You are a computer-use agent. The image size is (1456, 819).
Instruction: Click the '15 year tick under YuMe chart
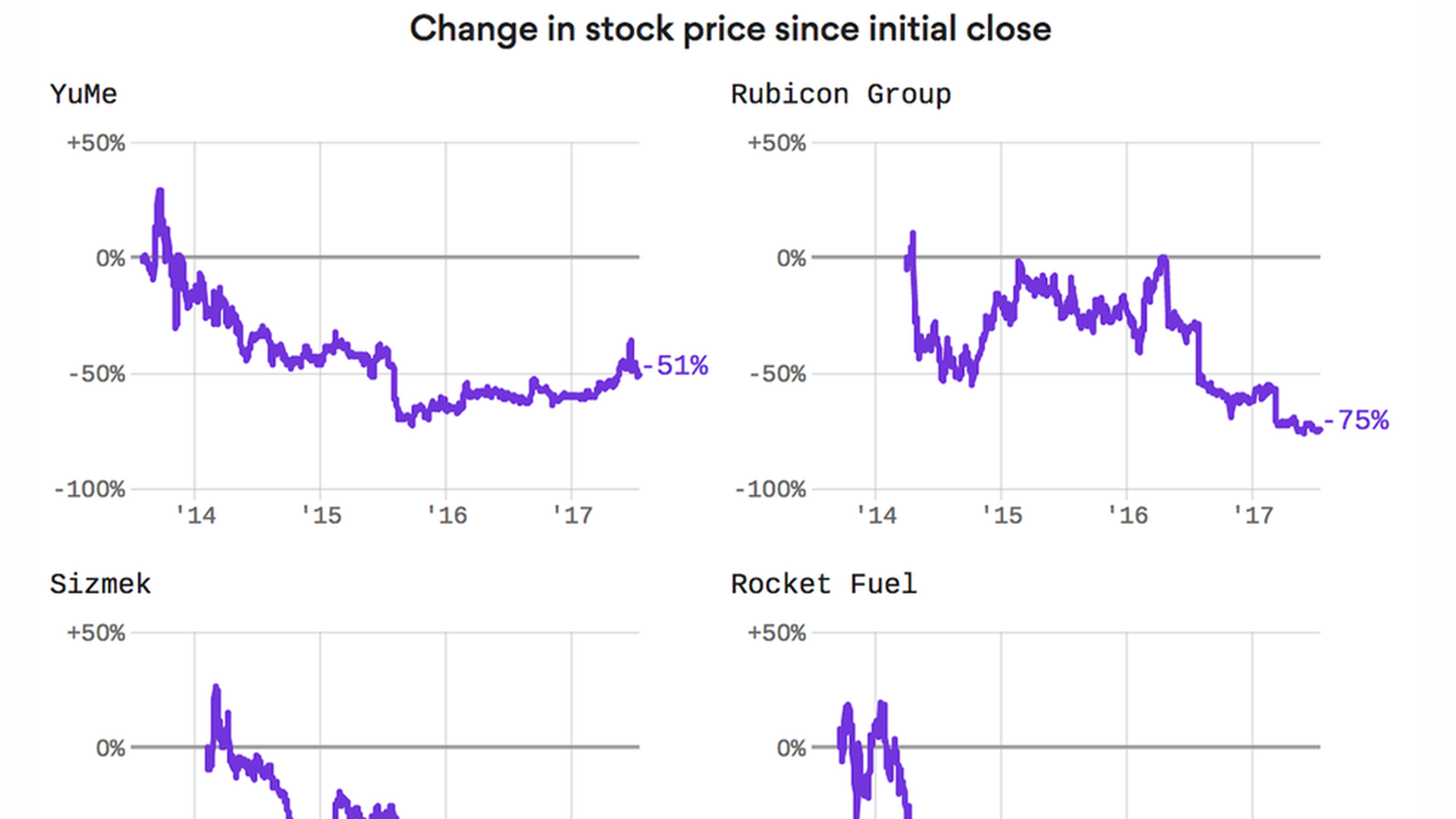tap(322, 516)
